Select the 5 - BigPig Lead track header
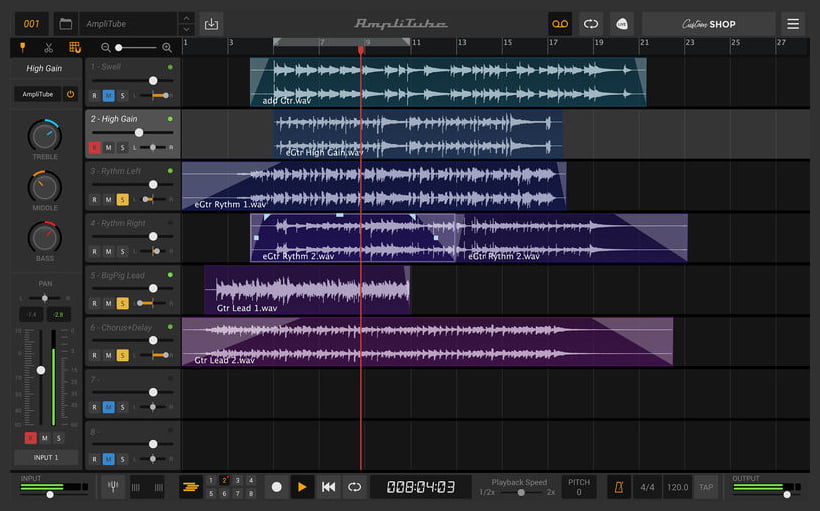This screenshot has height=511, width=820. (132, 290)
